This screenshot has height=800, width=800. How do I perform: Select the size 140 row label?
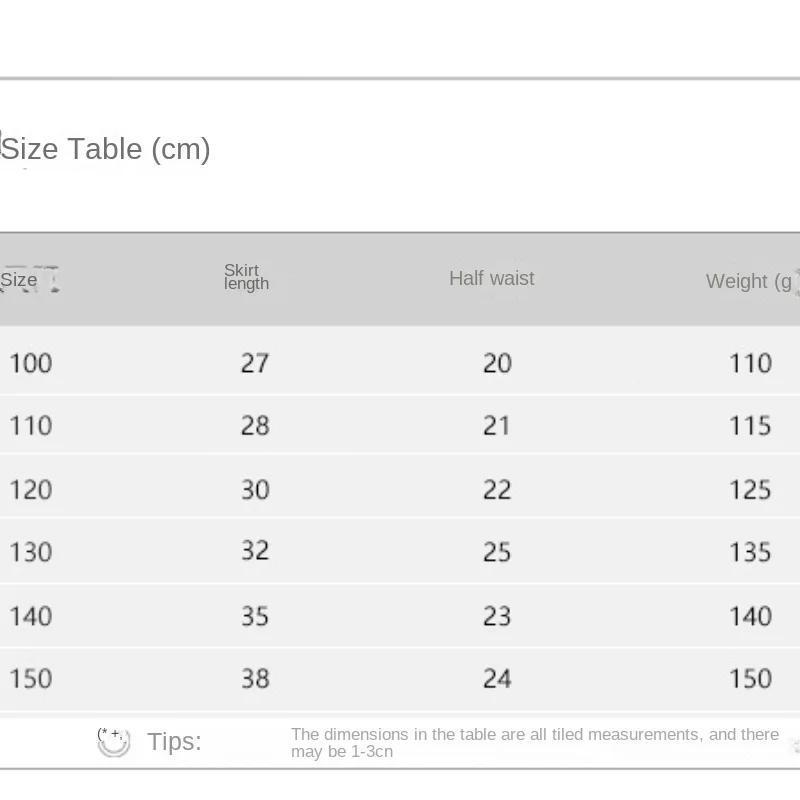(x=31, y=616)
